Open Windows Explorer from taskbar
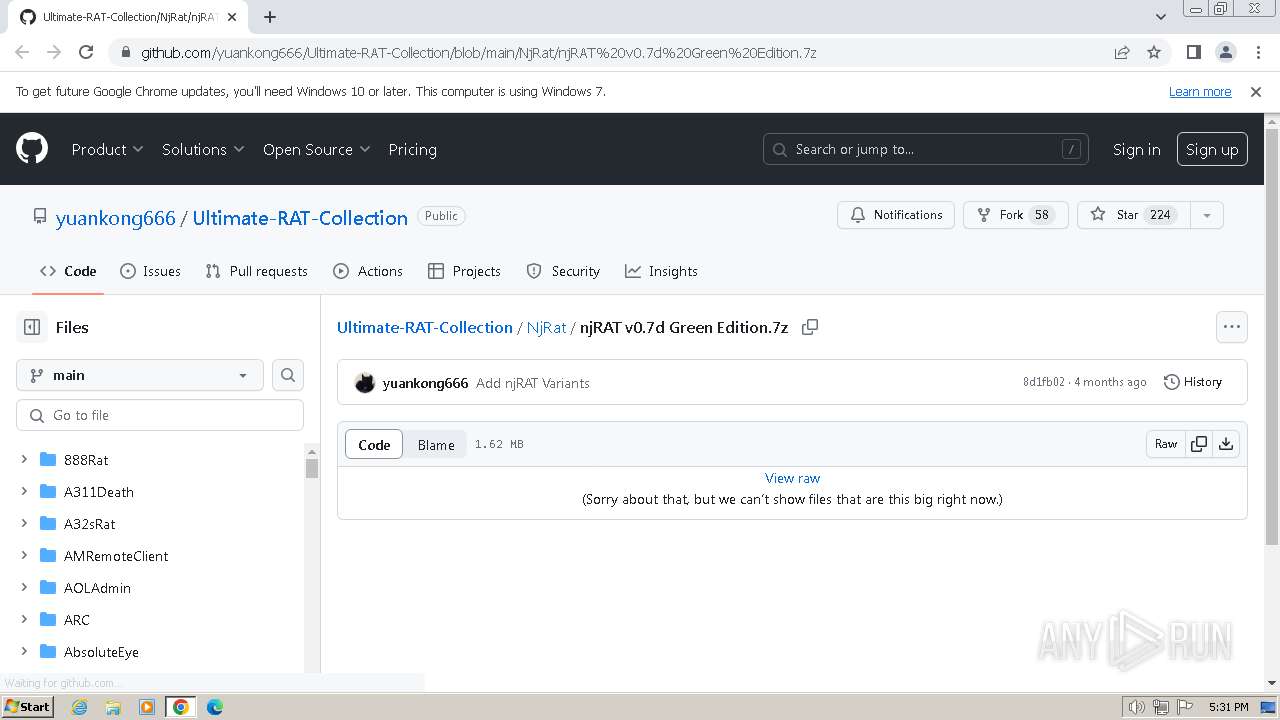 113,707
